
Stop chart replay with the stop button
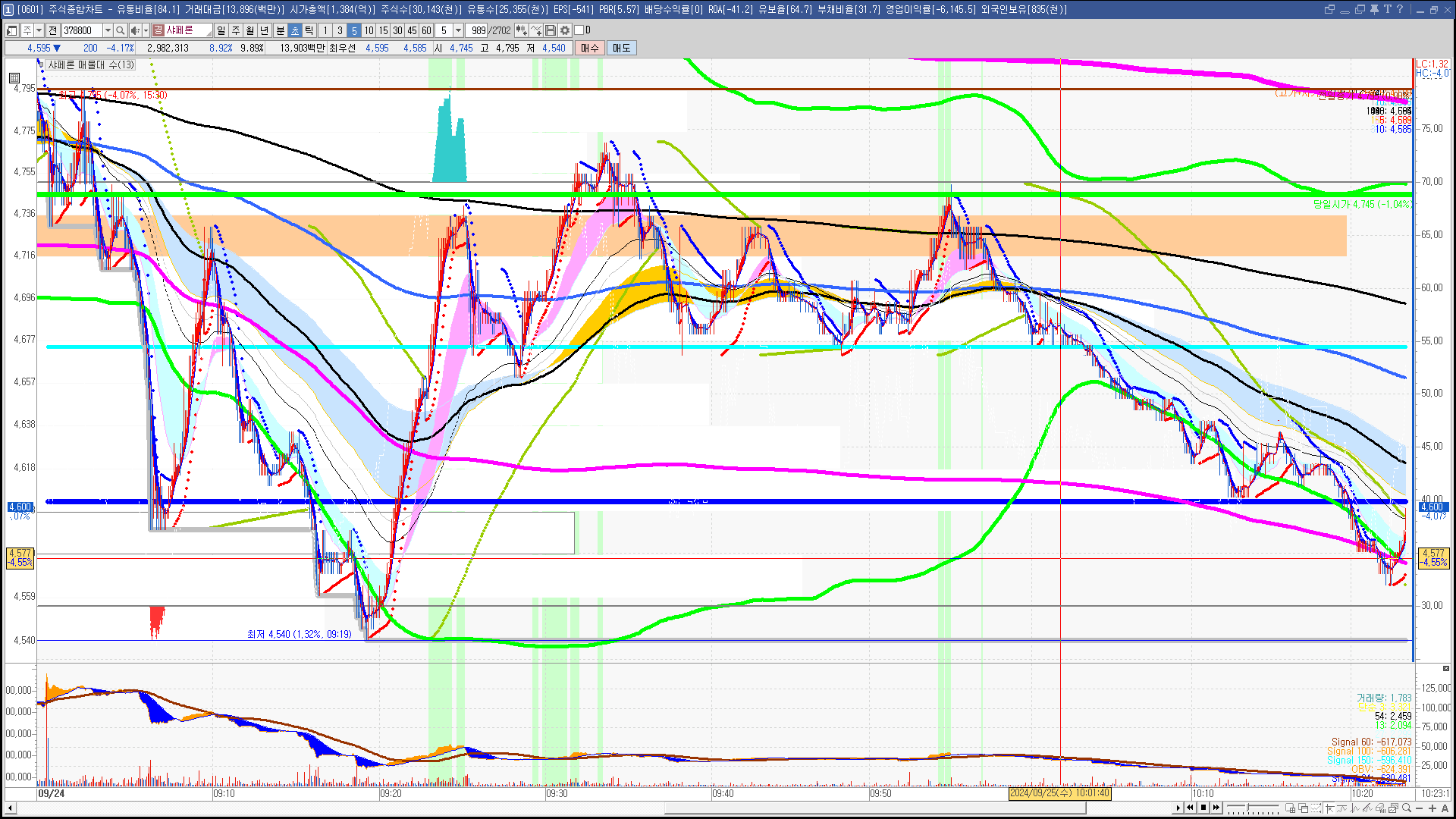tap(1203, 808)
